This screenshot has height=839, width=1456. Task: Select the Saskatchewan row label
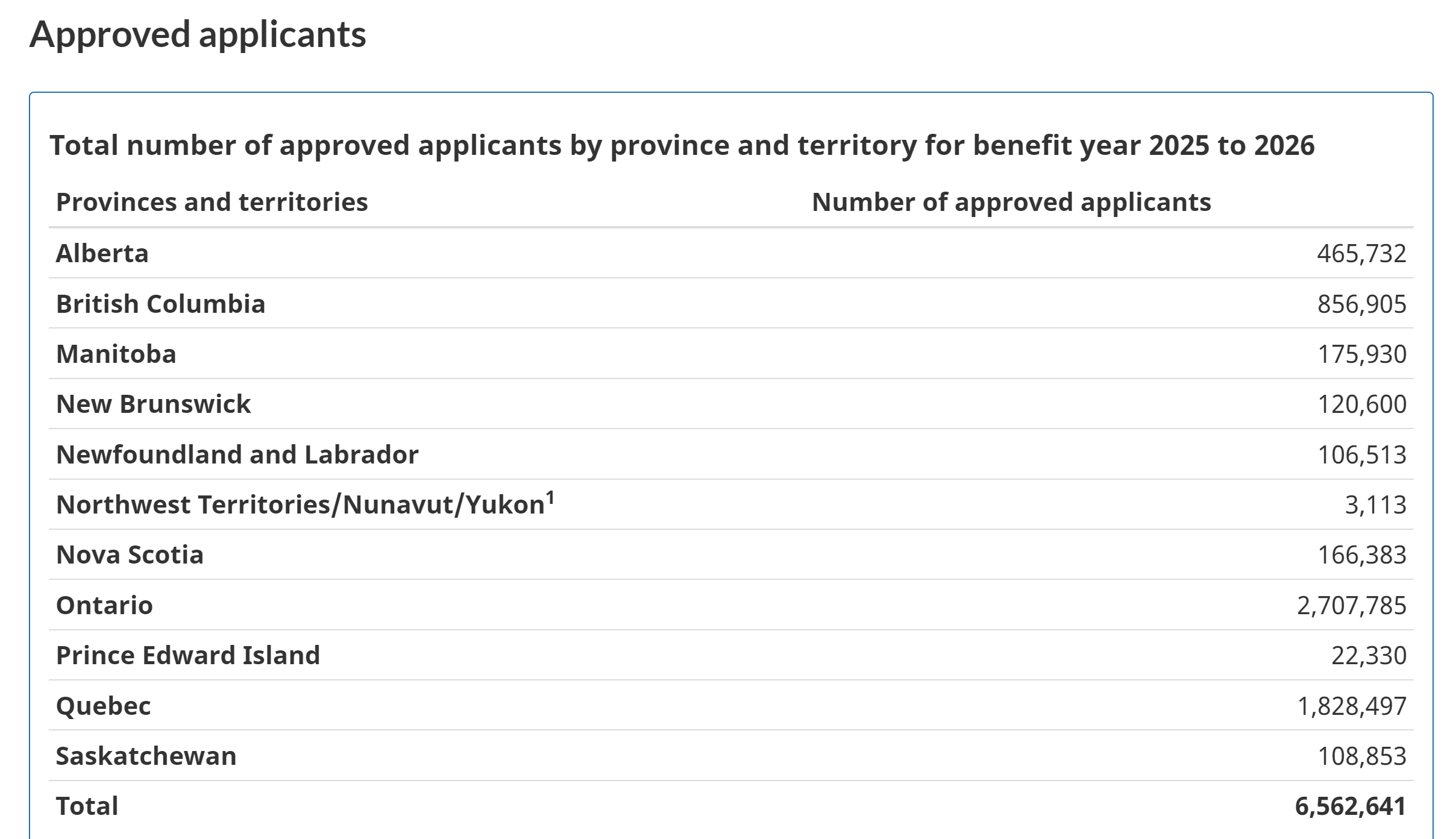point(146,756)
